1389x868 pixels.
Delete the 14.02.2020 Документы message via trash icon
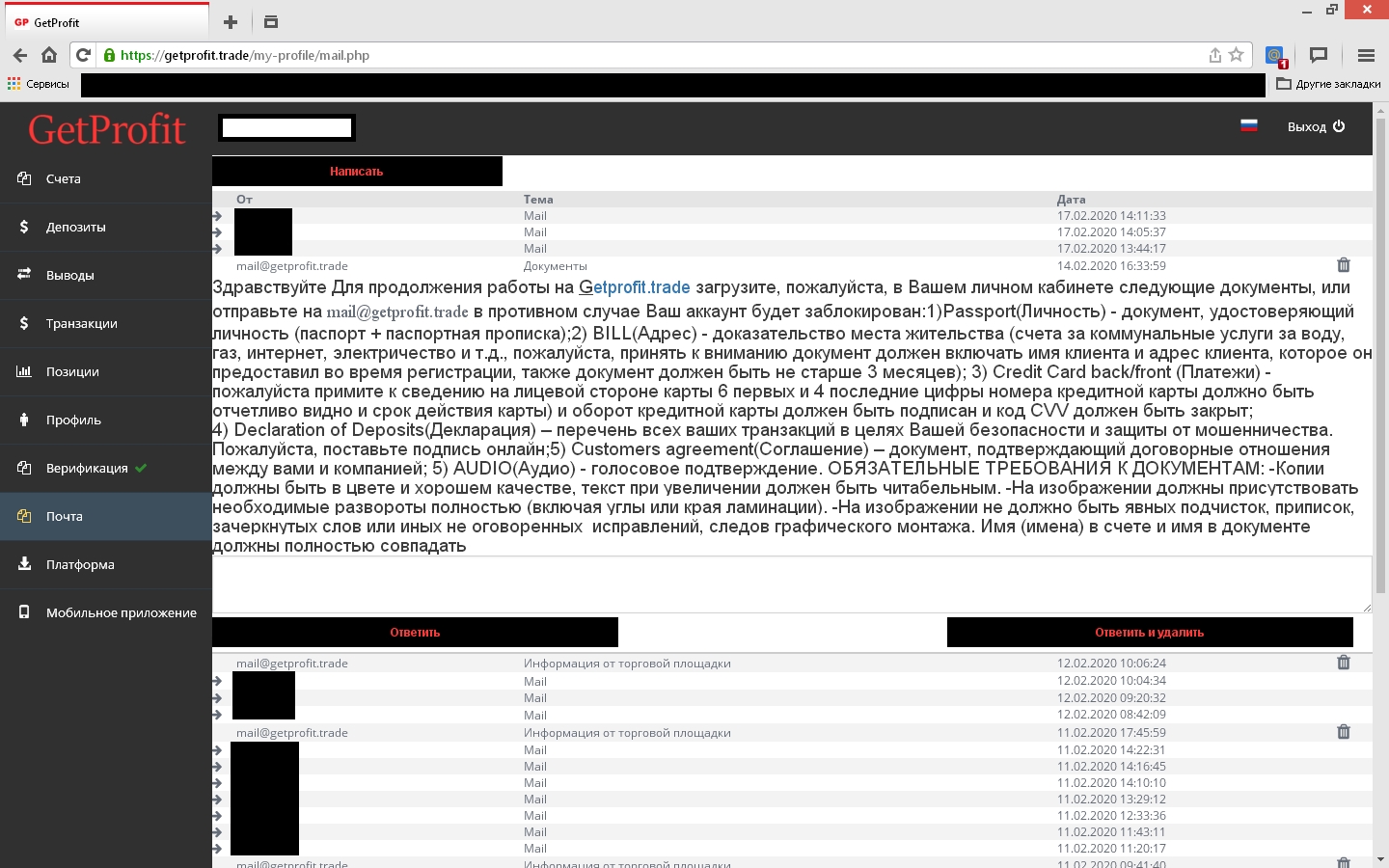tap(1344, 265)
